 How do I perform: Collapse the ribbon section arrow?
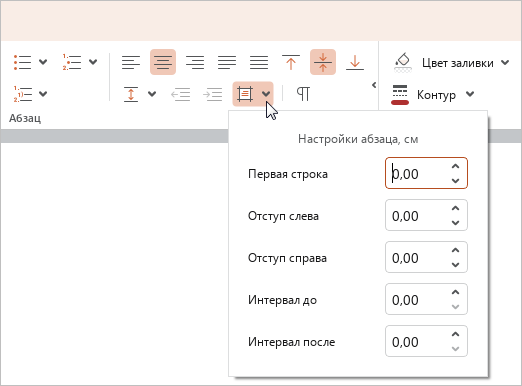click(374, 85)
